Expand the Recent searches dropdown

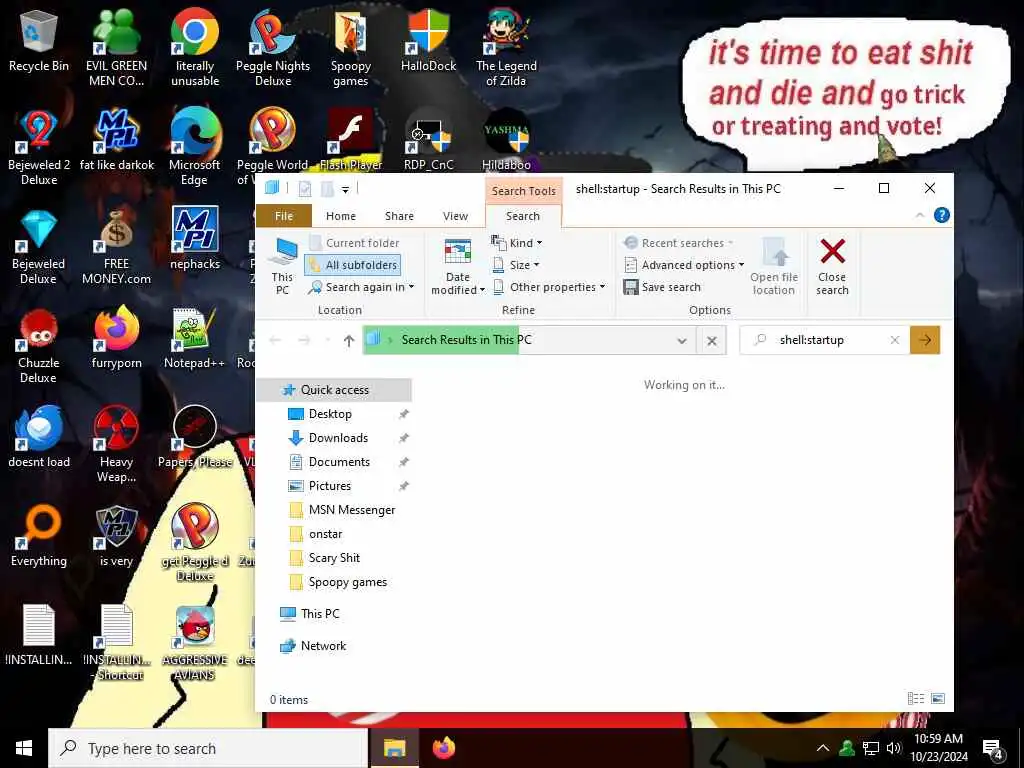click(x=678, y=243)
